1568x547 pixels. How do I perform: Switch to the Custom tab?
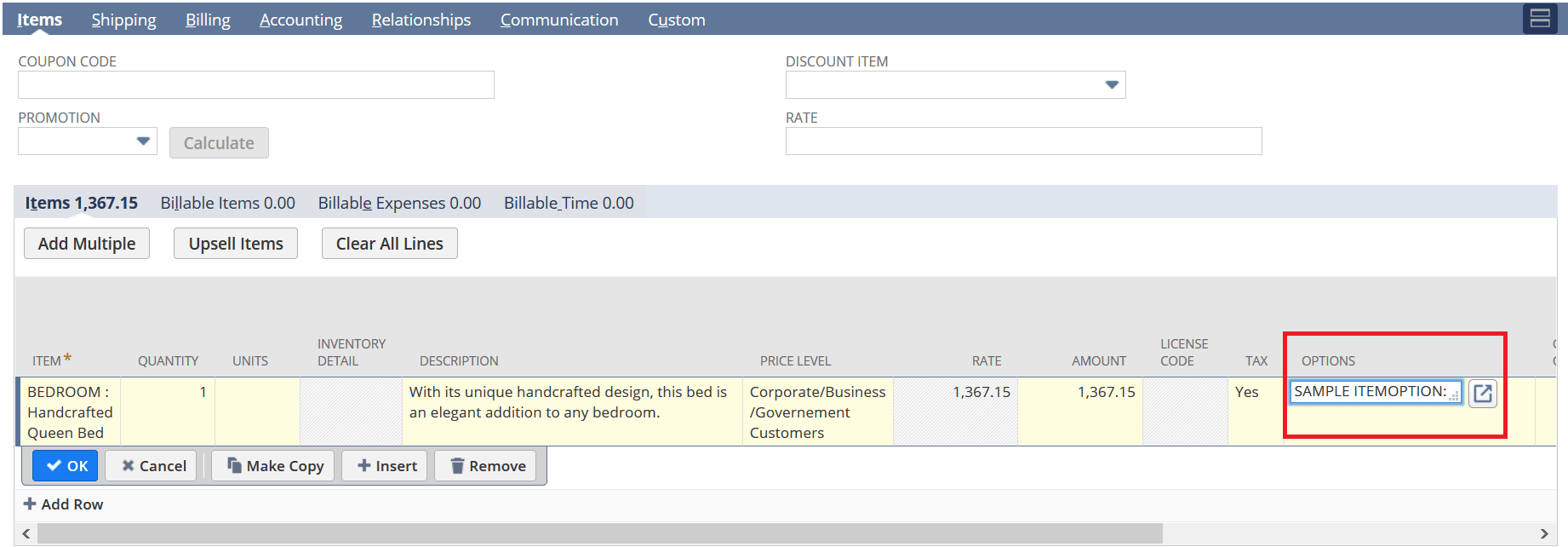click(677, 19)
